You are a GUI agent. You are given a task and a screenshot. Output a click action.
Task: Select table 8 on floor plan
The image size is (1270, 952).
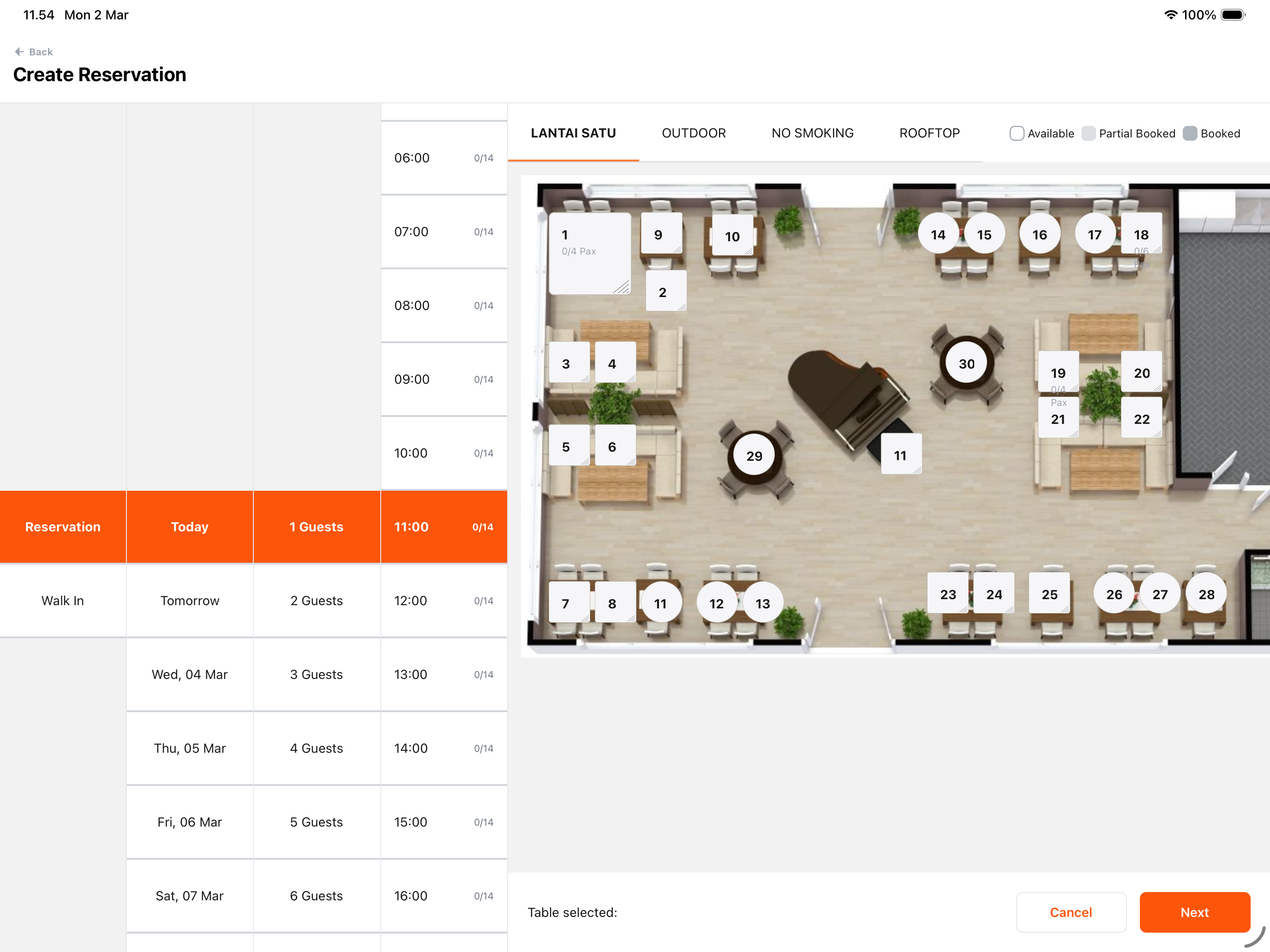[615, 602]
